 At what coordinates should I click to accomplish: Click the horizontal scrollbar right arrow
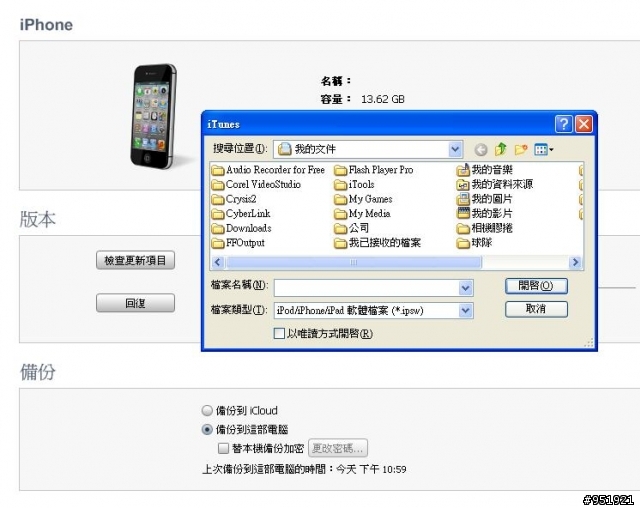(576, 262)
